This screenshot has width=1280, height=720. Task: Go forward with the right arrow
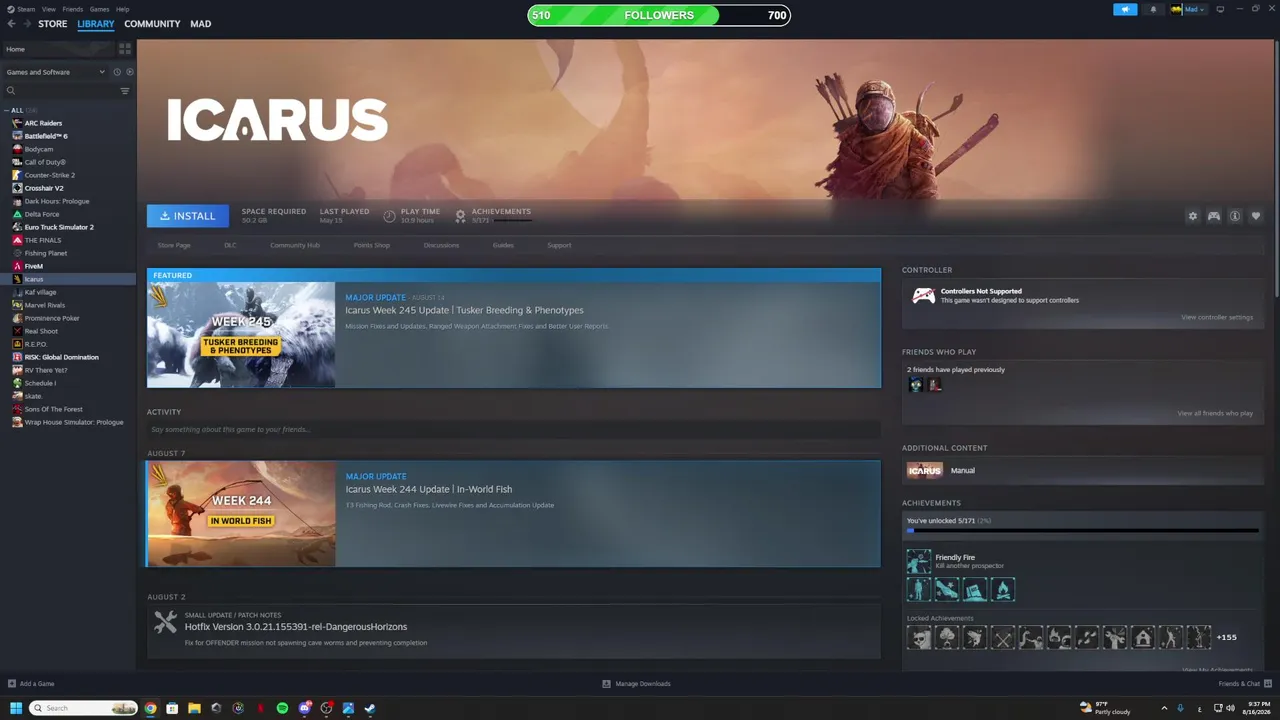(26, 24)
